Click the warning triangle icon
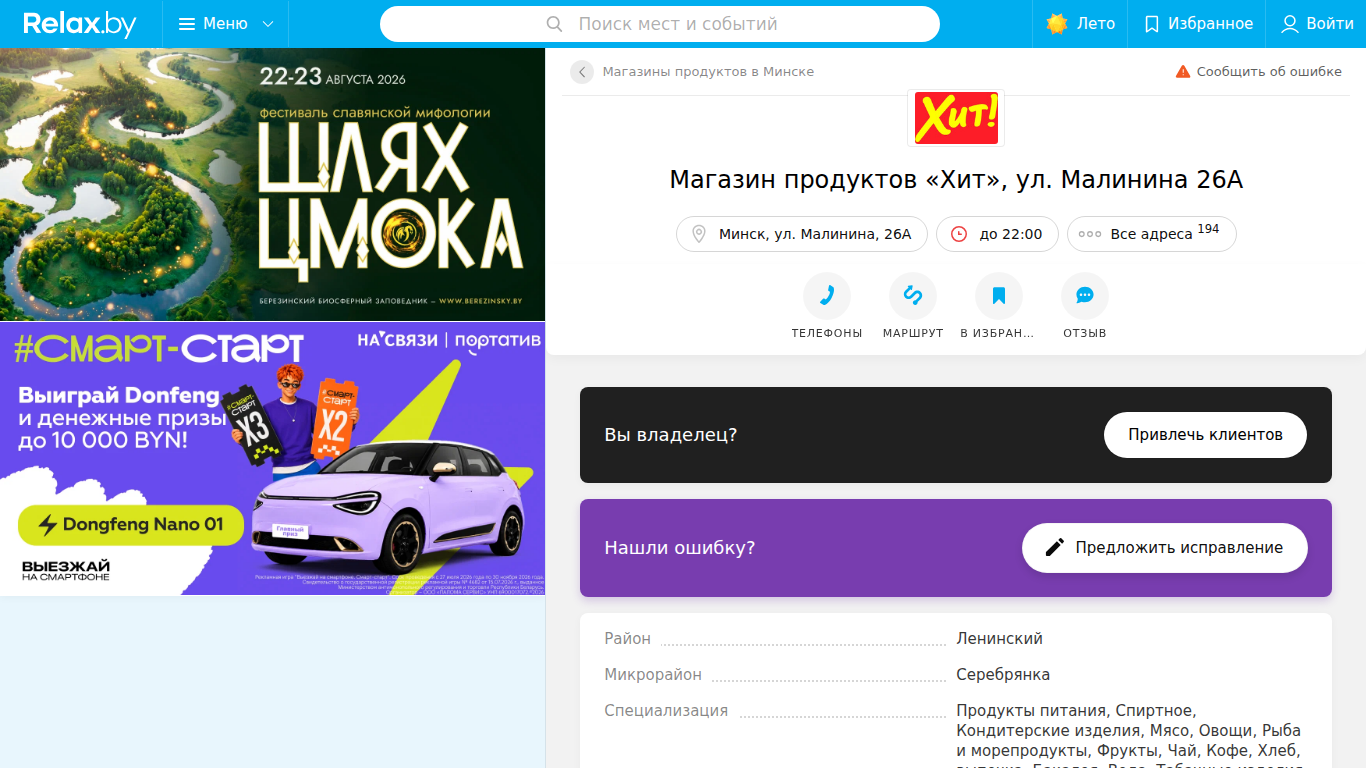The width and height of the screenshot is (1366, 768). click(x=1183, y=72)
